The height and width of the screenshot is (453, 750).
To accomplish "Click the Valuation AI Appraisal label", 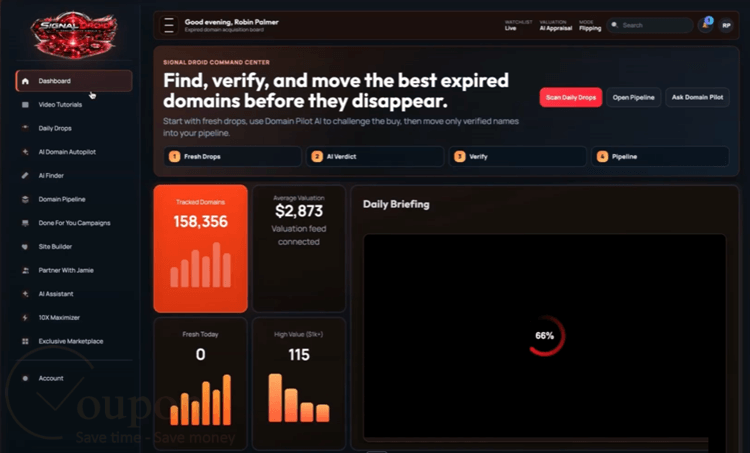I will click(555, 25).
